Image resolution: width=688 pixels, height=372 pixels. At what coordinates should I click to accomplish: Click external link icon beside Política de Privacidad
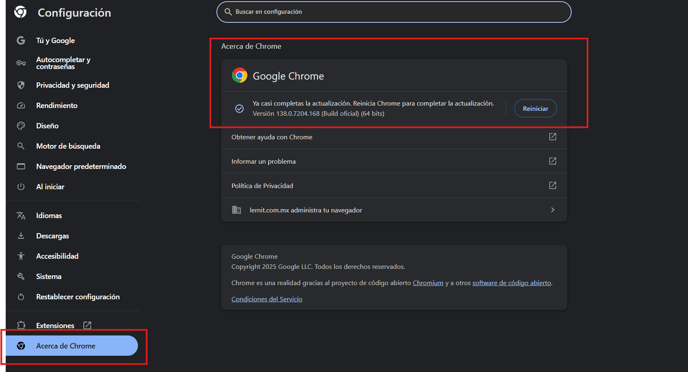[552, 186]
